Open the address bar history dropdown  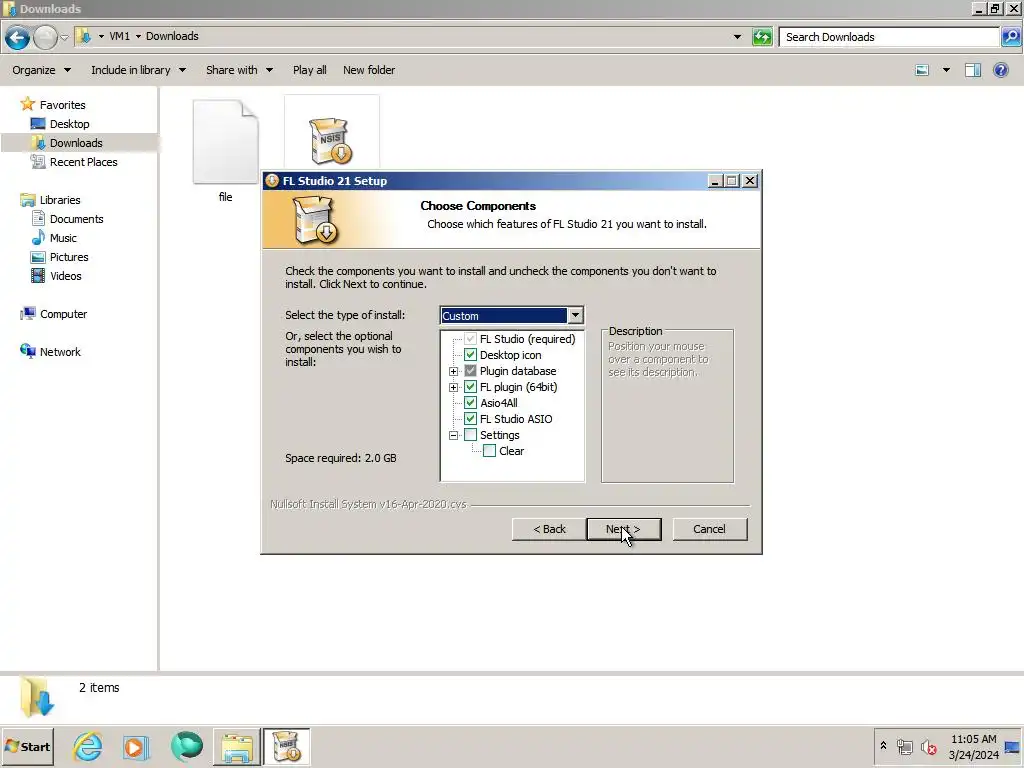coord(737,37)
